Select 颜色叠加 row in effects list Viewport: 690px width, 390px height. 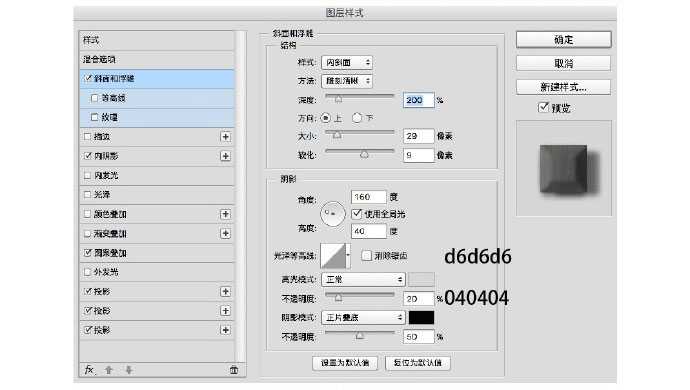coord(157,214)
